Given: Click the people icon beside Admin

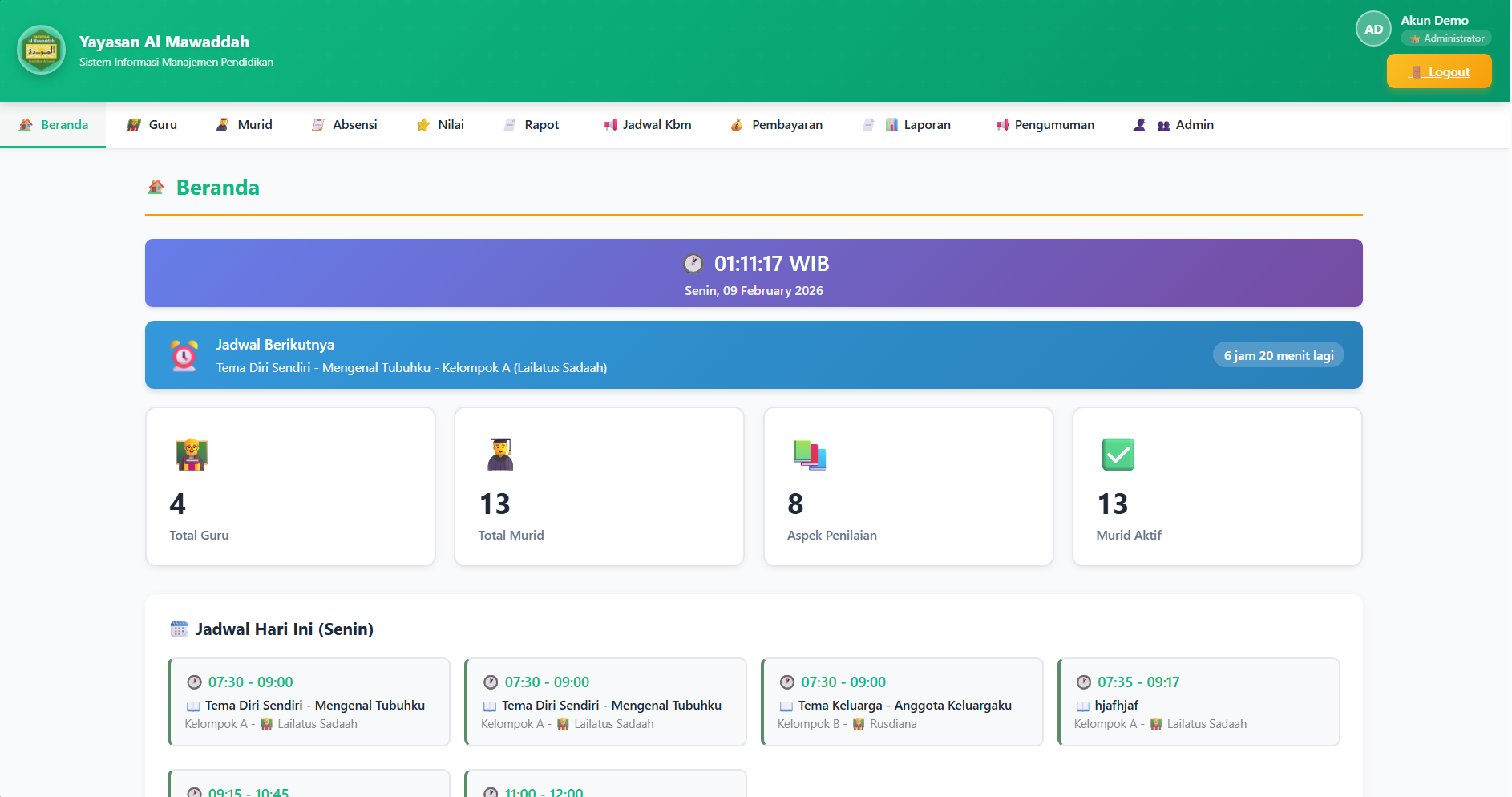Looking at the screenshot, I should pyautogui.click(x=1163, y=125).
